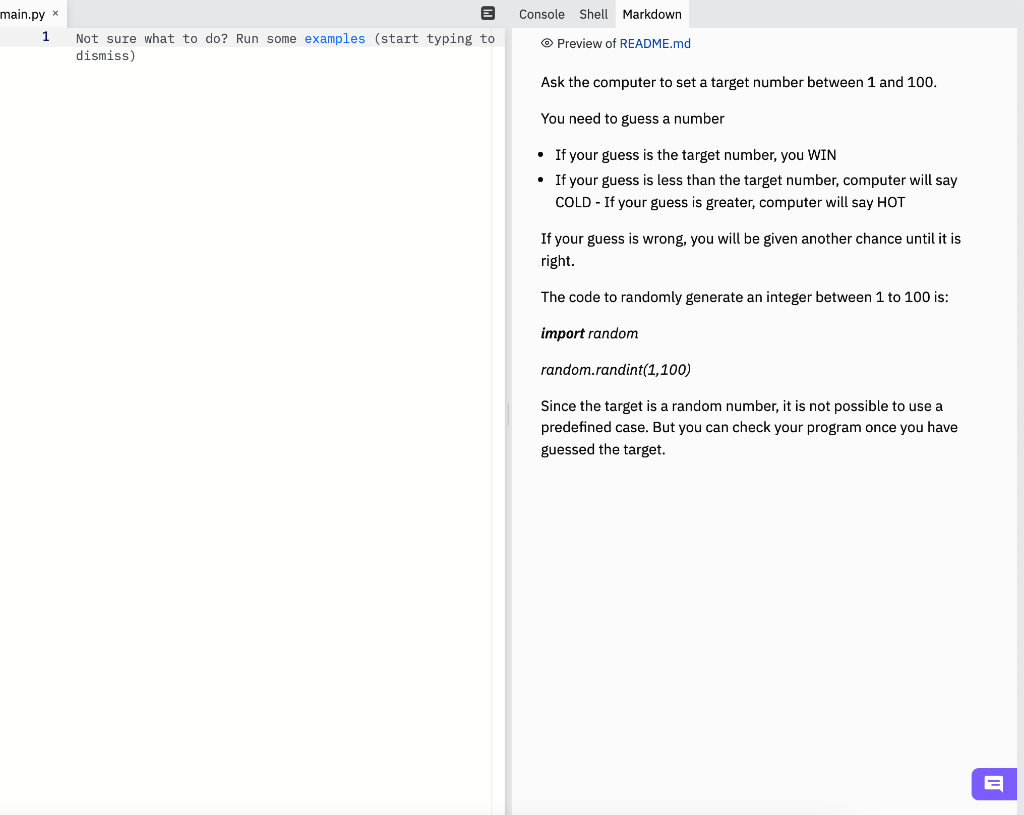The image size is (1024, 815).
Task: Click line number 1 in the editor gutter
Action: (x=46, y=37)
